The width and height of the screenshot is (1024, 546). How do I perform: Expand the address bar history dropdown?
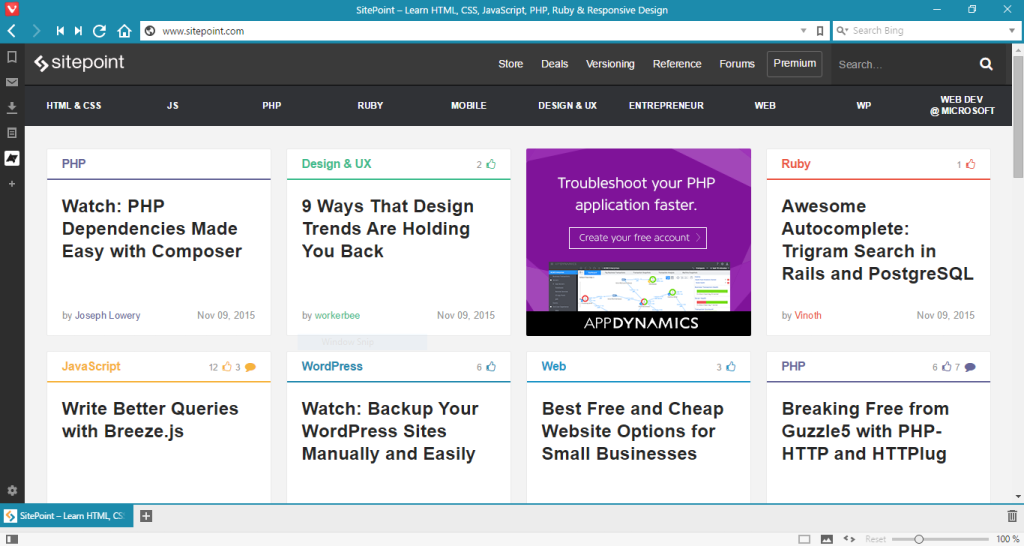point(805,31)
